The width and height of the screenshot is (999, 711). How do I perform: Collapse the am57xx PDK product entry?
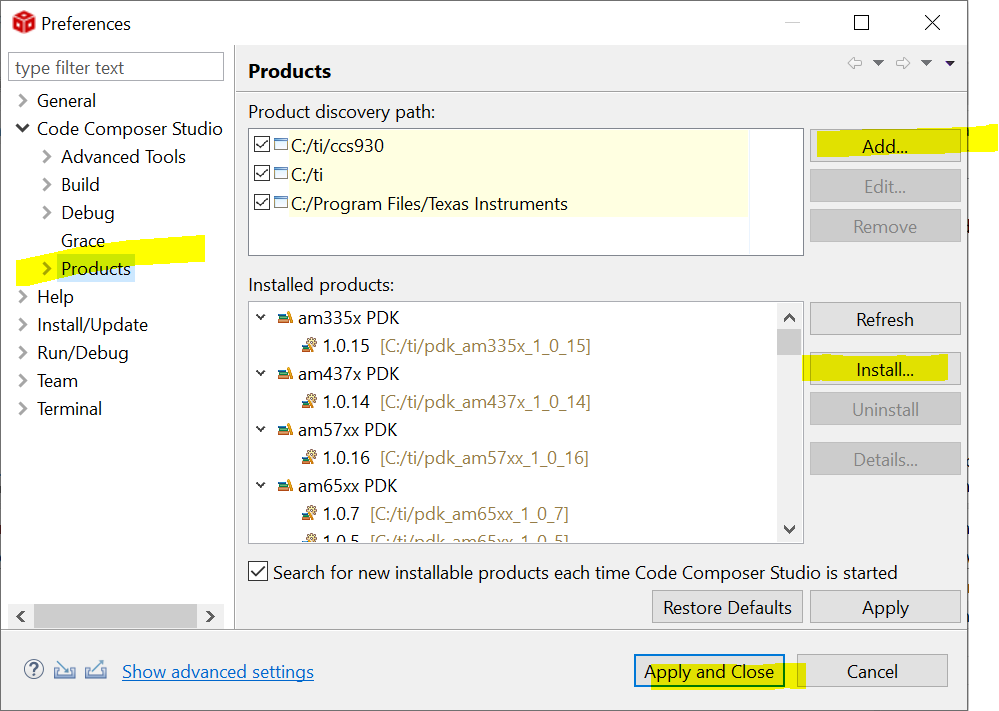coord(261,430)
